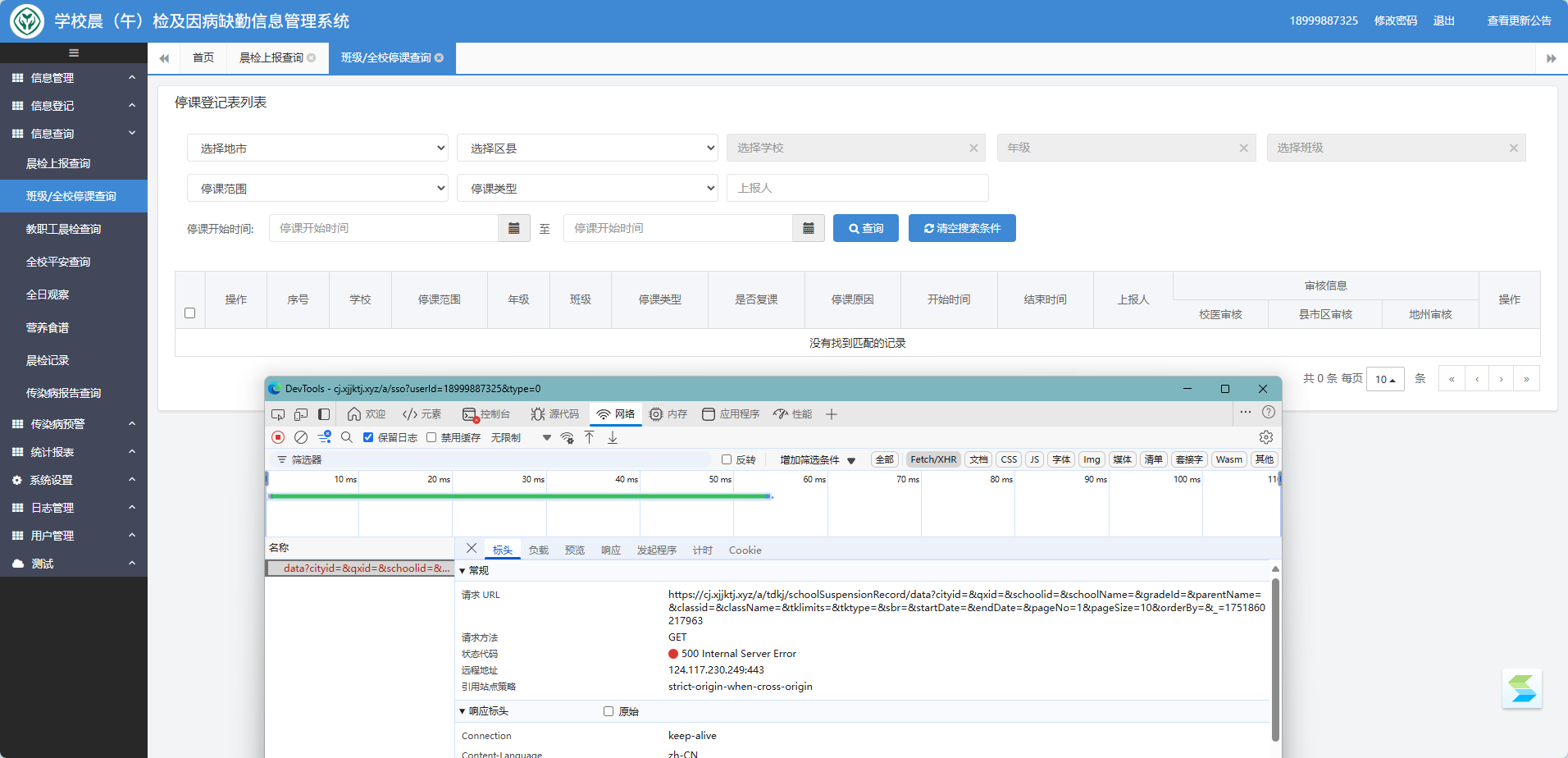This screenshot has width=1568, height=758.
Task: Uncheck the 保留日志 checkbox
Action: 368,438
